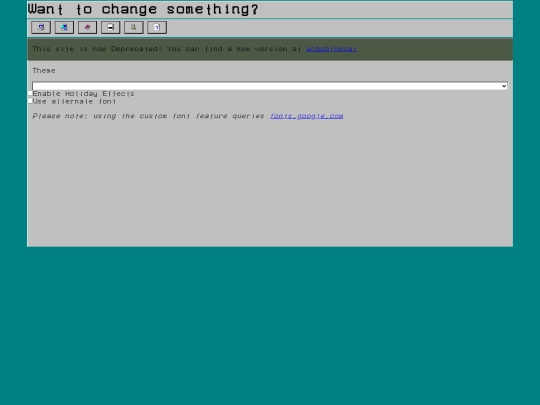The height and width of the screenshot is (405, 540).
Task: Enable Holiday Effects checkbox
Action: 30,93
